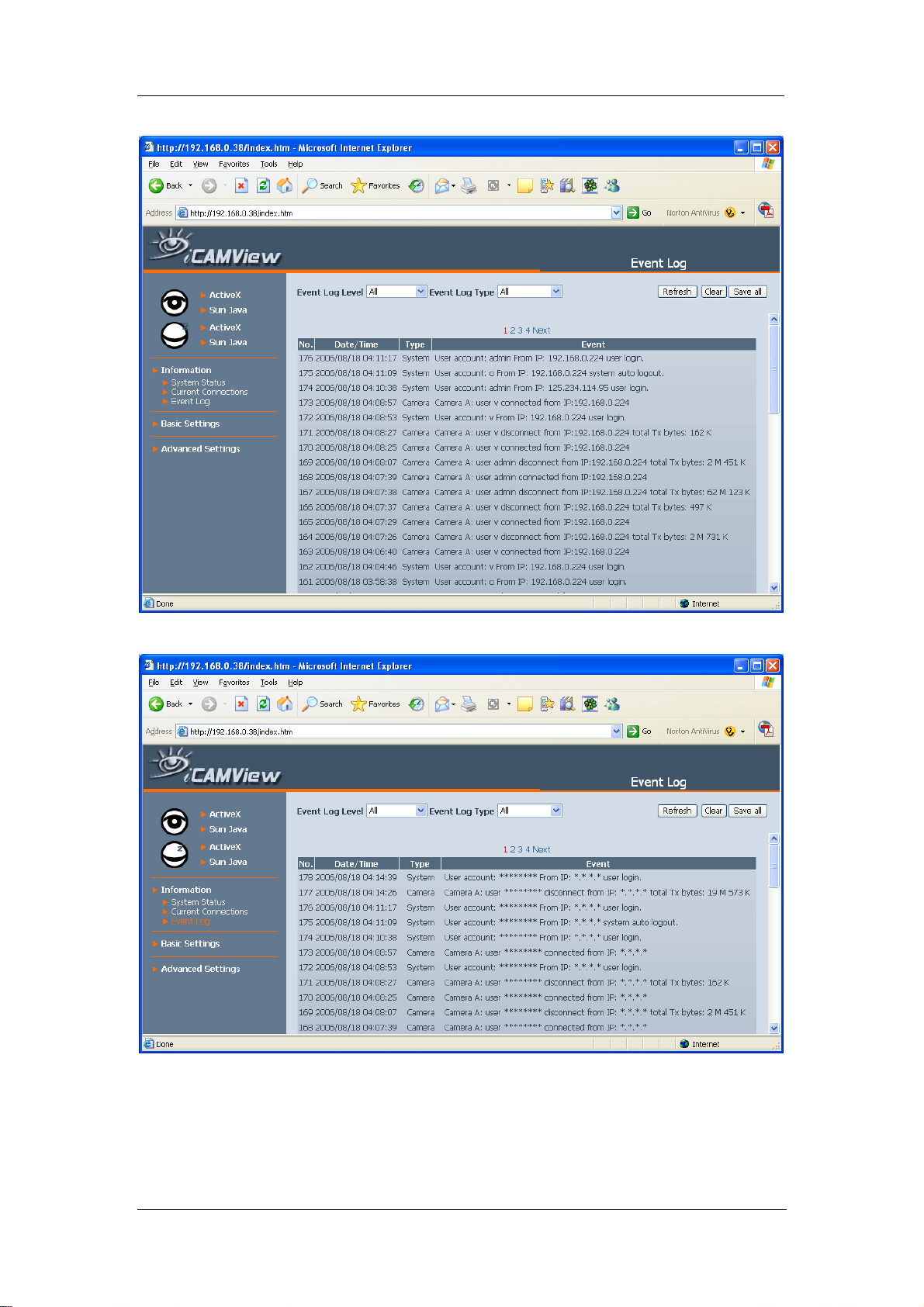924x1307 pixels.
Task: Click Adobe PDF icon in upper browser window
Action: pyautogui.click(x=766, y=210)
